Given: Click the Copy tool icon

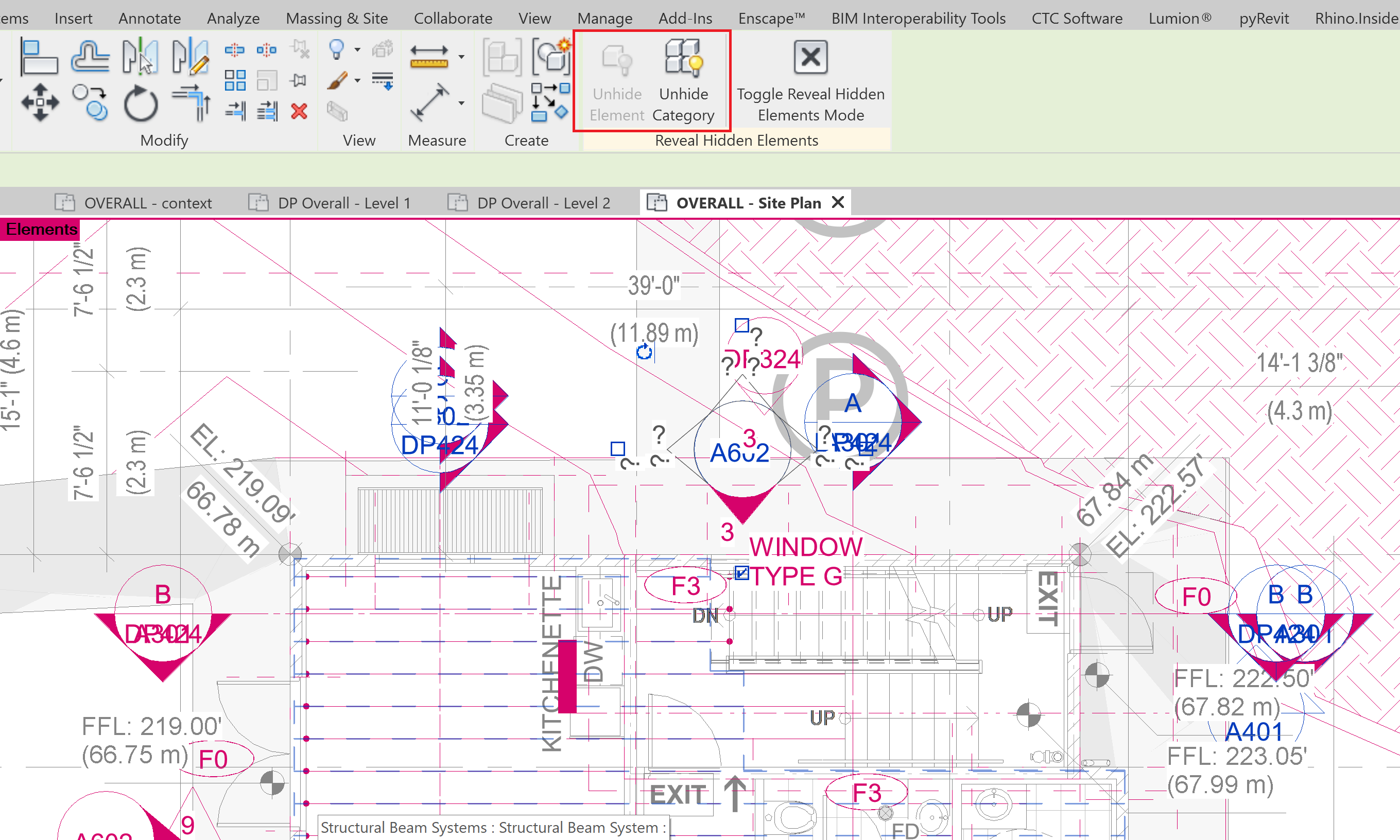Looking at the screenshot, I should pos(90,102).
